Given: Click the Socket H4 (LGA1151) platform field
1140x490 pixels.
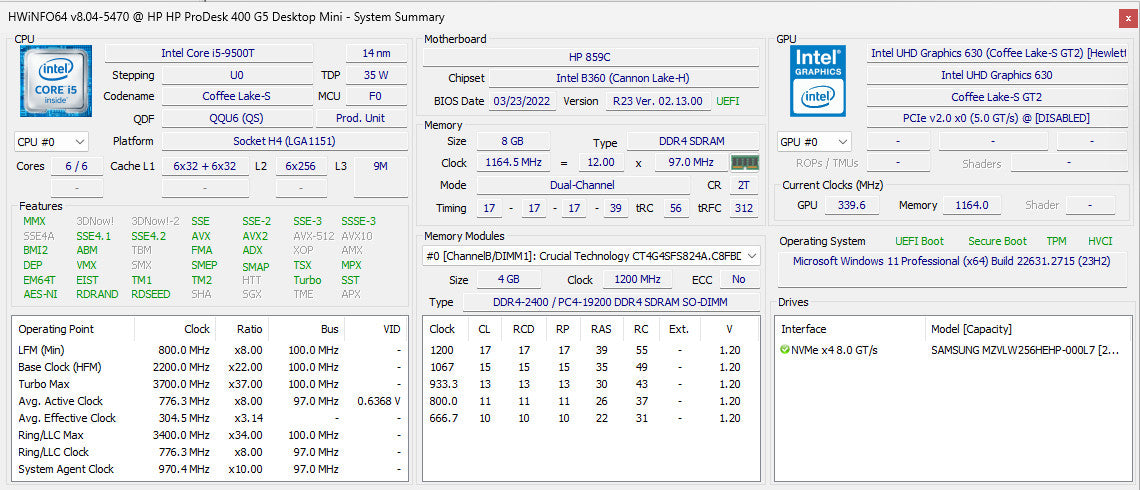Looking at the screenshot, I should tap(284, 141).
